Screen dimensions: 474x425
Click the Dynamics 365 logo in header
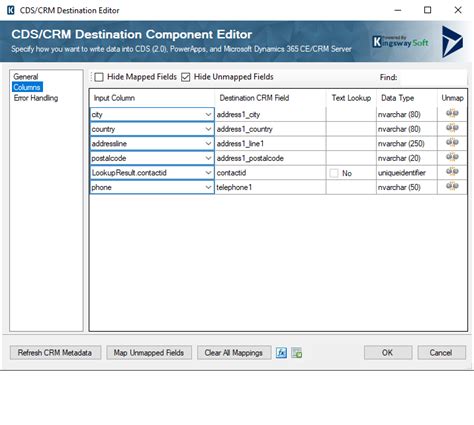tap(452, 42)
